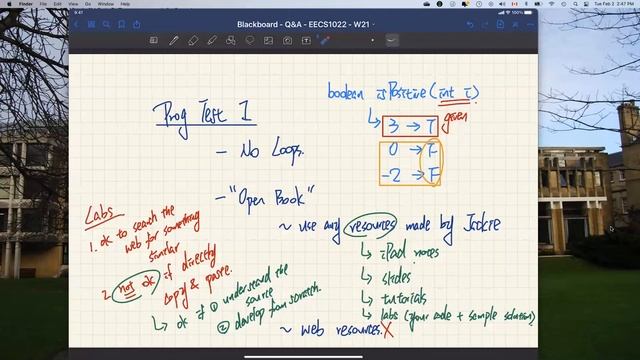Click the red boxed '3 → T' example
Viewport: 640px width, 360px height.
tap(410, 126)
